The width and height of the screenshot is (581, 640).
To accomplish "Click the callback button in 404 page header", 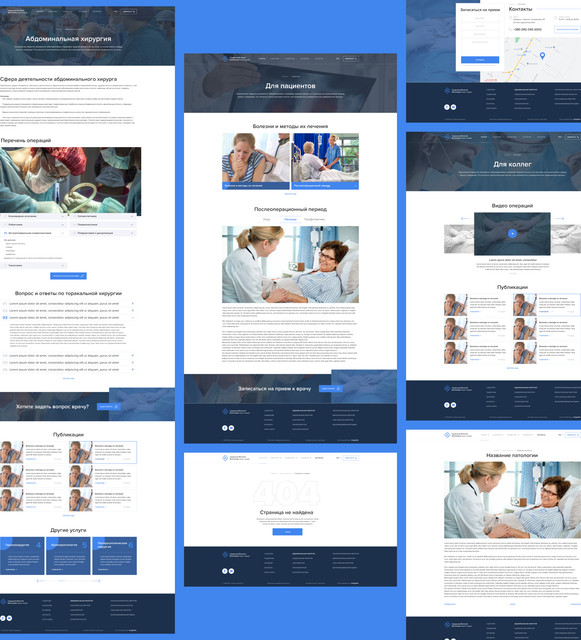I will click(x=350, y=458).
